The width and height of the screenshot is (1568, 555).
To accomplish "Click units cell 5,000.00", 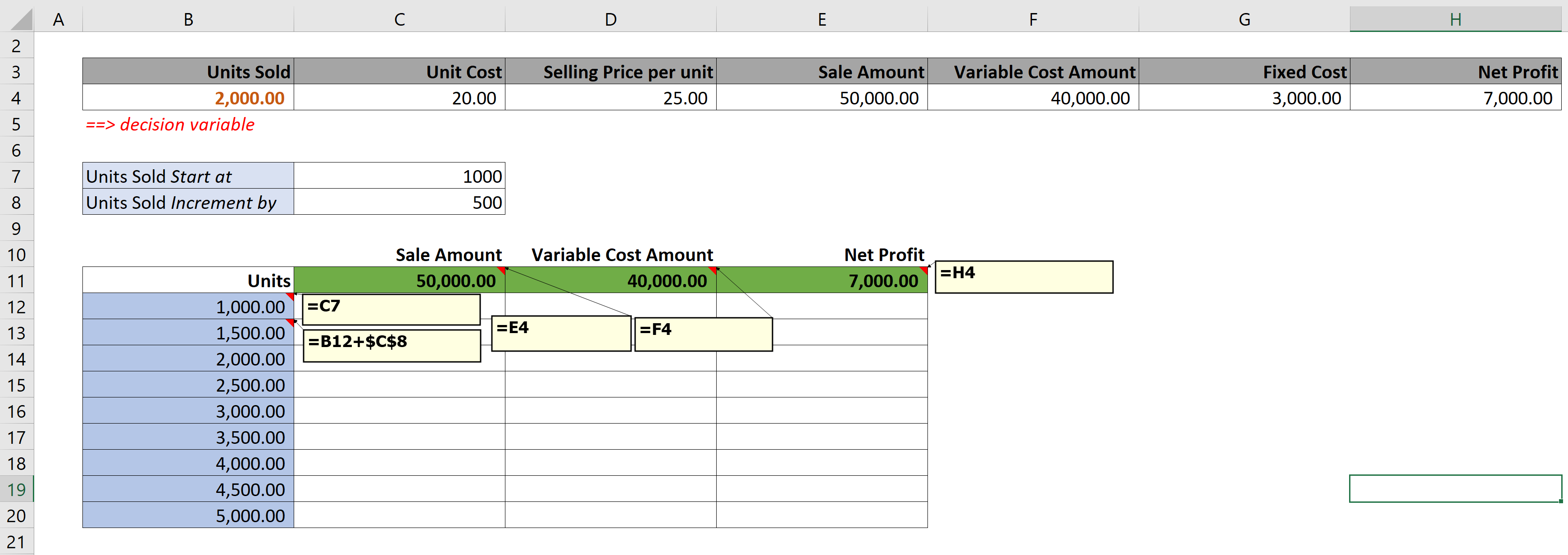I will [x=188, y=515].
